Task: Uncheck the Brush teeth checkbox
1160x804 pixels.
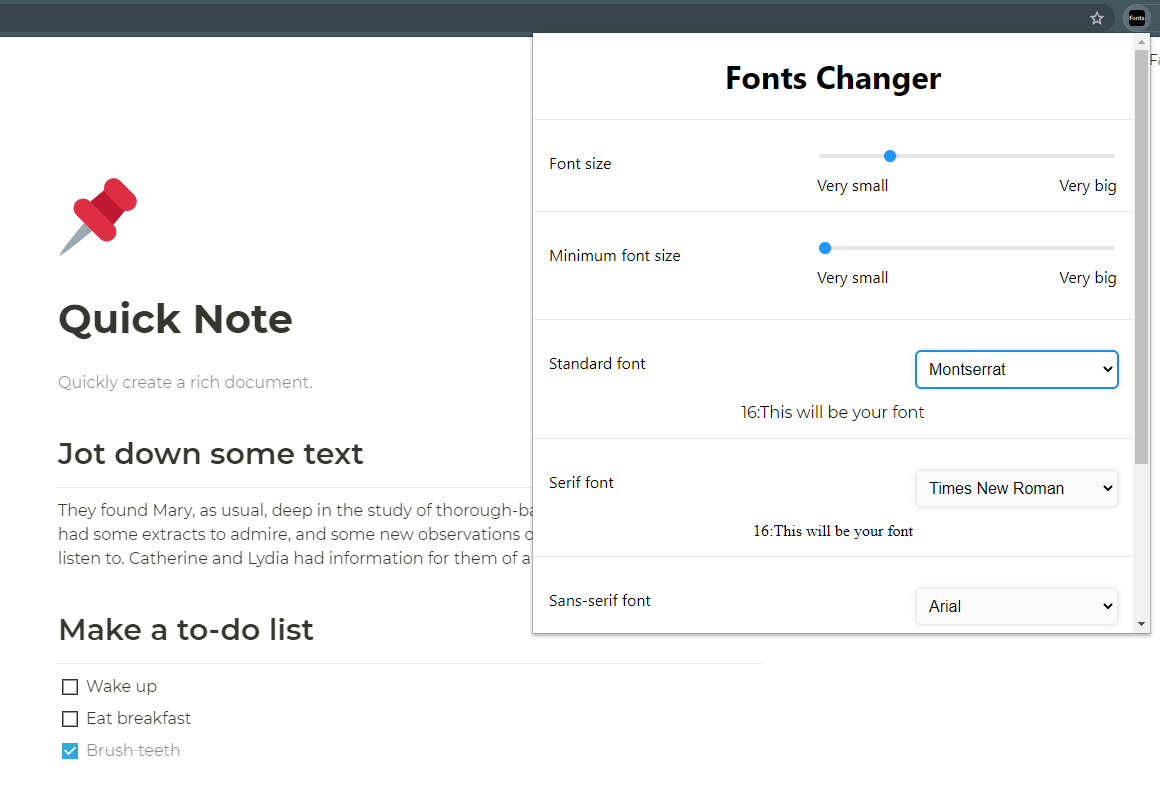Action: click(x=70, y=751)
